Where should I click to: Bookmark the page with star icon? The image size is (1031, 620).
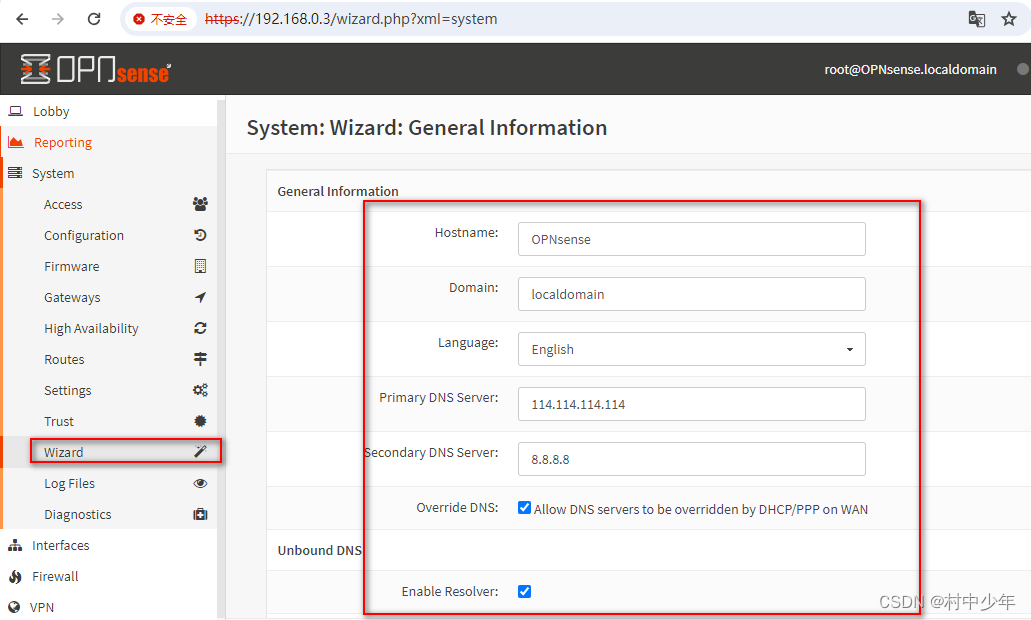click(1009, 19)
